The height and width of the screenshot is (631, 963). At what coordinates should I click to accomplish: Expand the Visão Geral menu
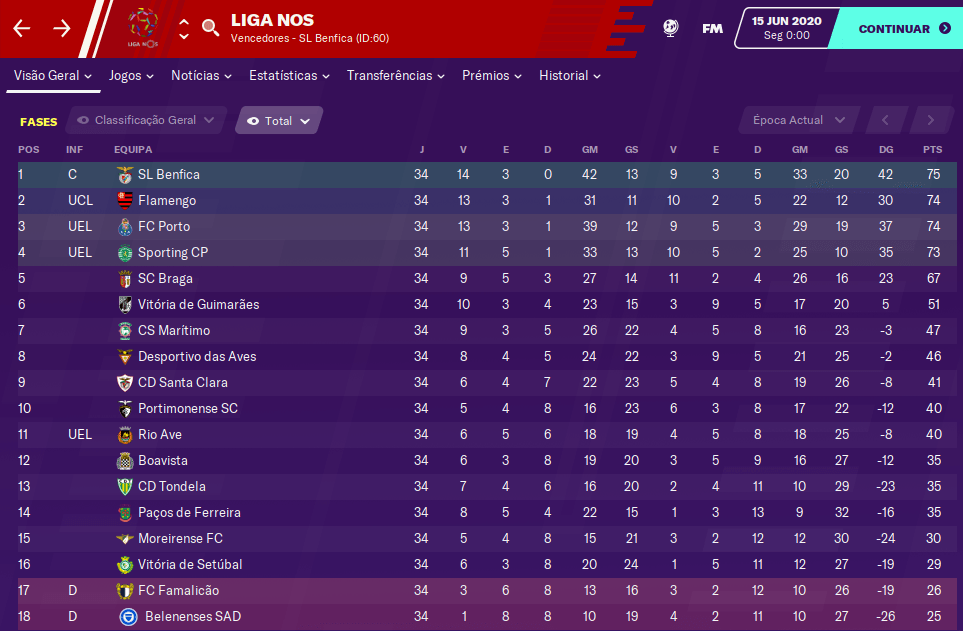[53, 76]
